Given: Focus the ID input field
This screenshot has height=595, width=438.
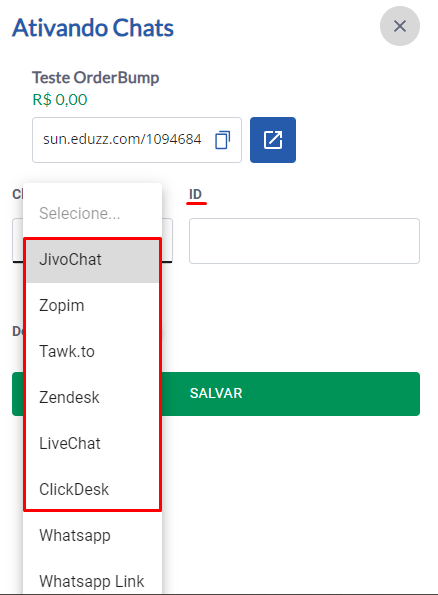Looking at the screenshot, I should pyautogui.click(x=304, y=241).
